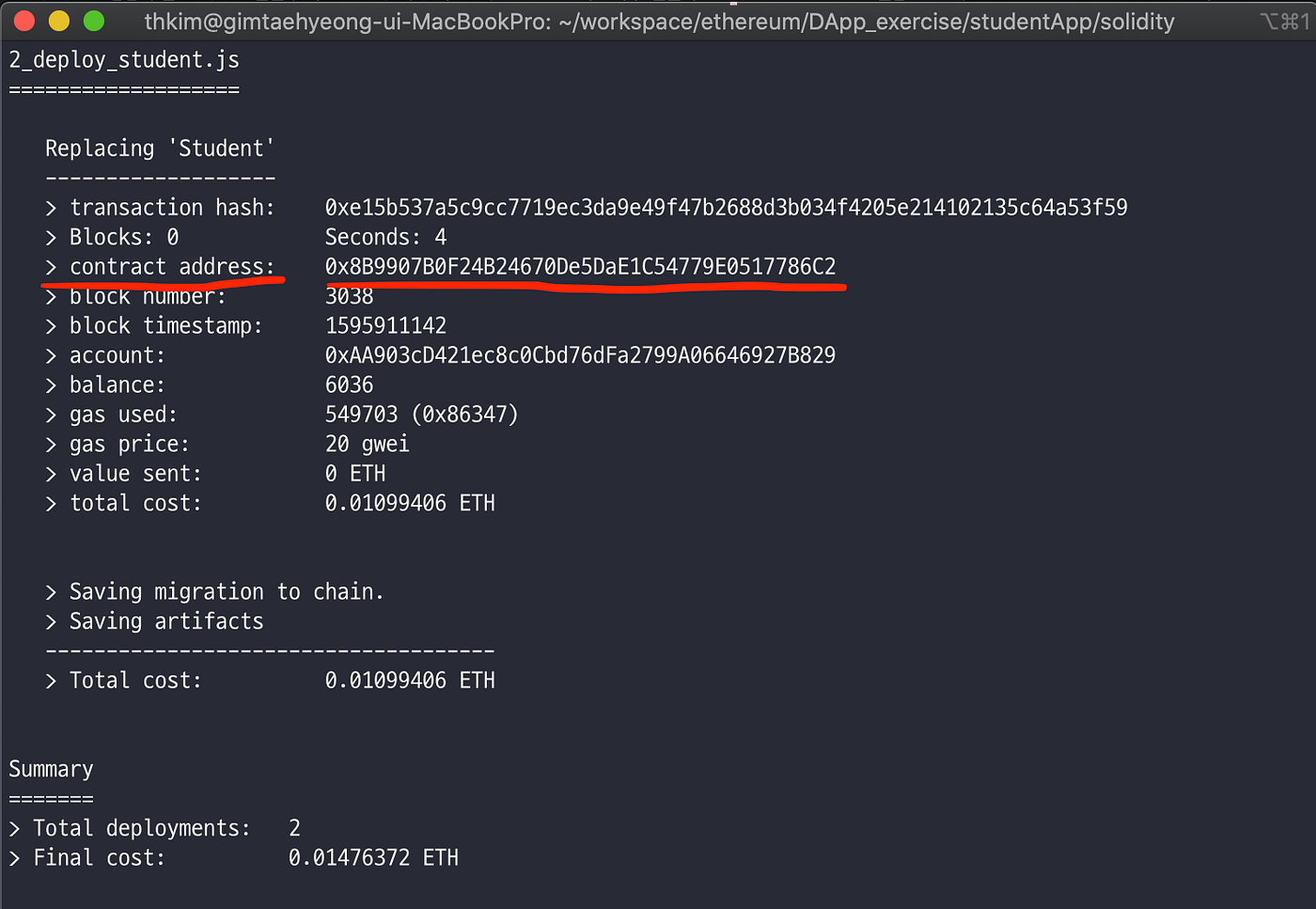This screenshot has width=1316, height=909.
Task: Click the block number 3038
Action: click(349, 297)
